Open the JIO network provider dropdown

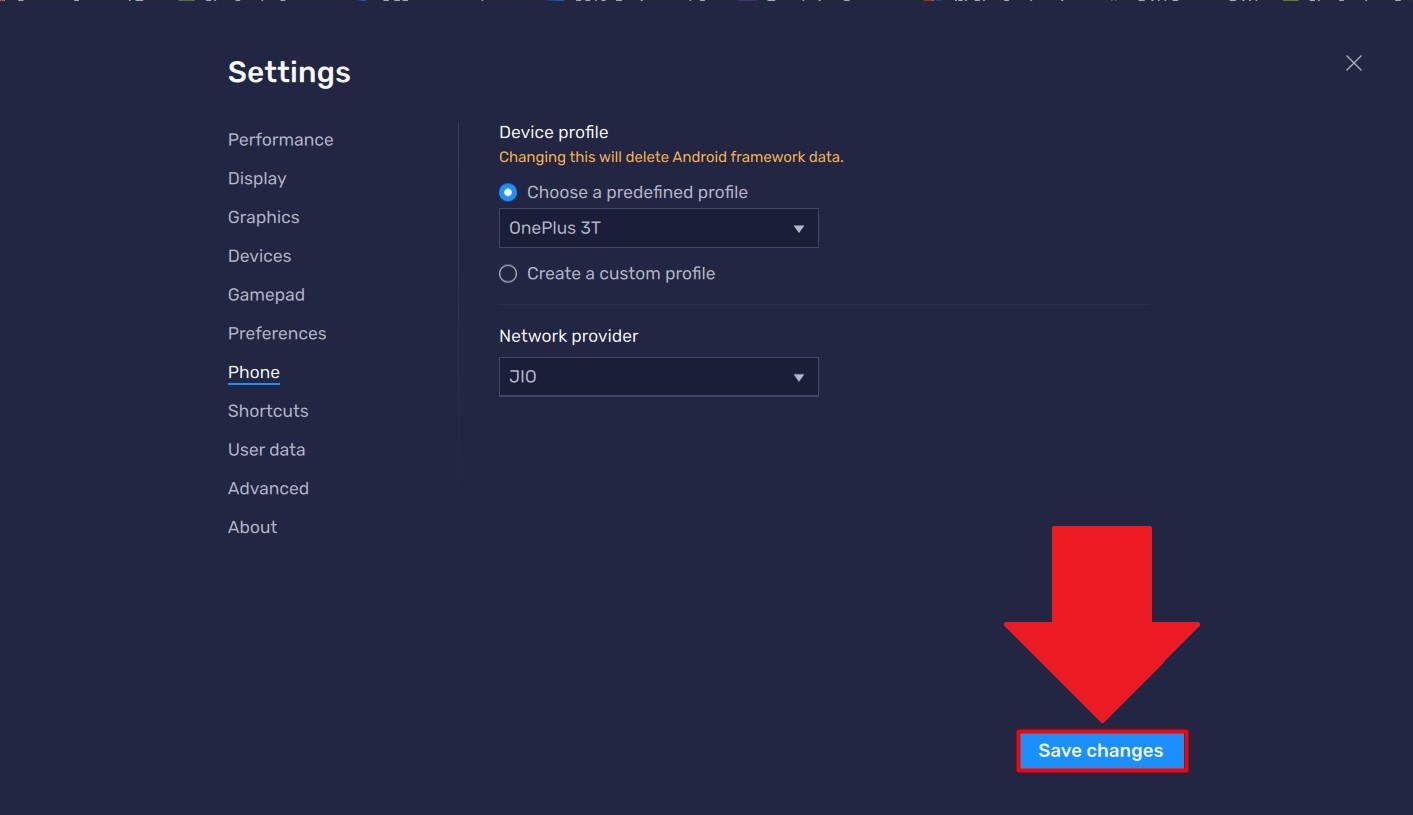[x=658, y=377]
